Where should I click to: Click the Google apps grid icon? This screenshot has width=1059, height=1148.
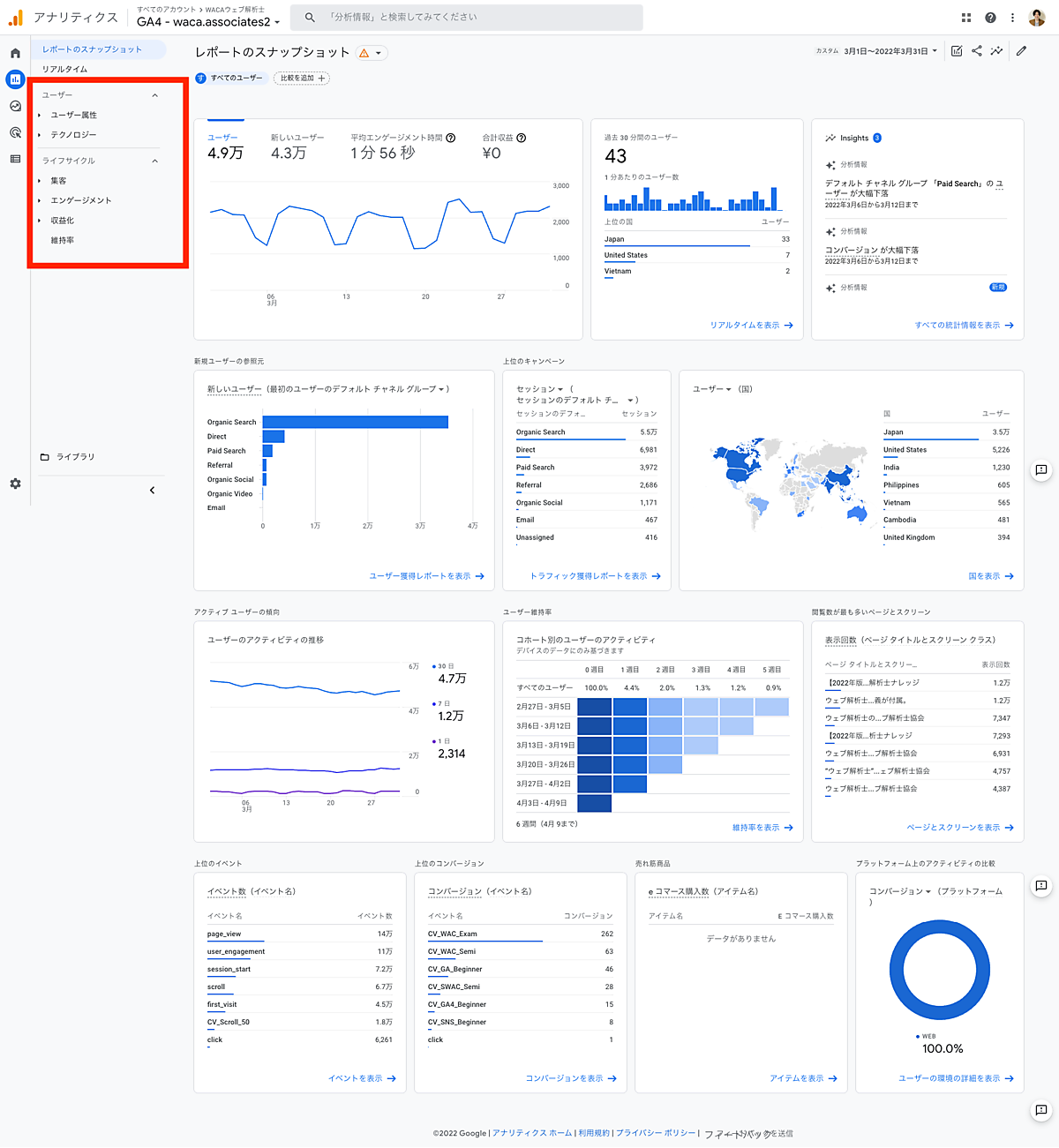pyautogui.click(x=966, y=18)
